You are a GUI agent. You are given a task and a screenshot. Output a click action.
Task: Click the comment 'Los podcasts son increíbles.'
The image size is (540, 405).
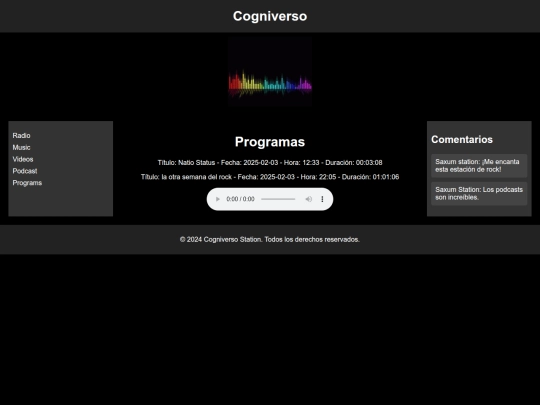tap(479, 194)
